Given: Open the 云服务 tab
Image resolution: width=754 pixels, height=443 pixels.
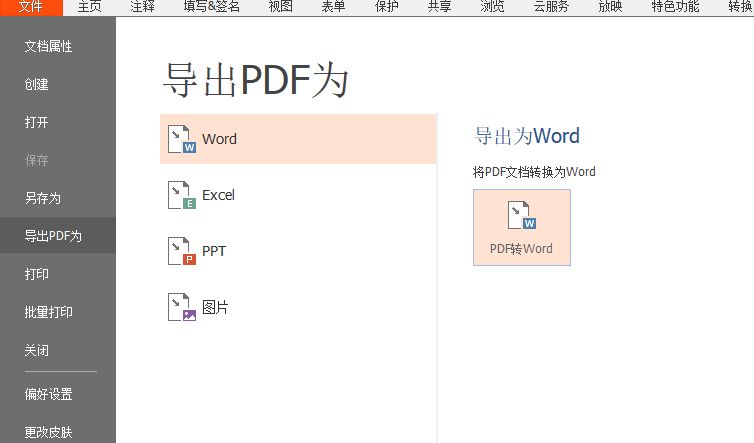Looking at the screenshot, I should (x=551, y=7).
